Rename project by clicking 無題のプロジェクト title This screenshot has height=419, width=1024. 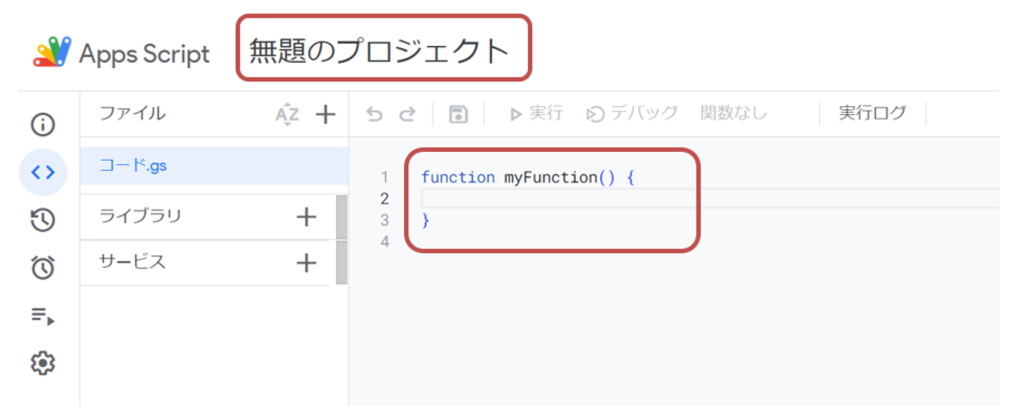pos(380,52)
